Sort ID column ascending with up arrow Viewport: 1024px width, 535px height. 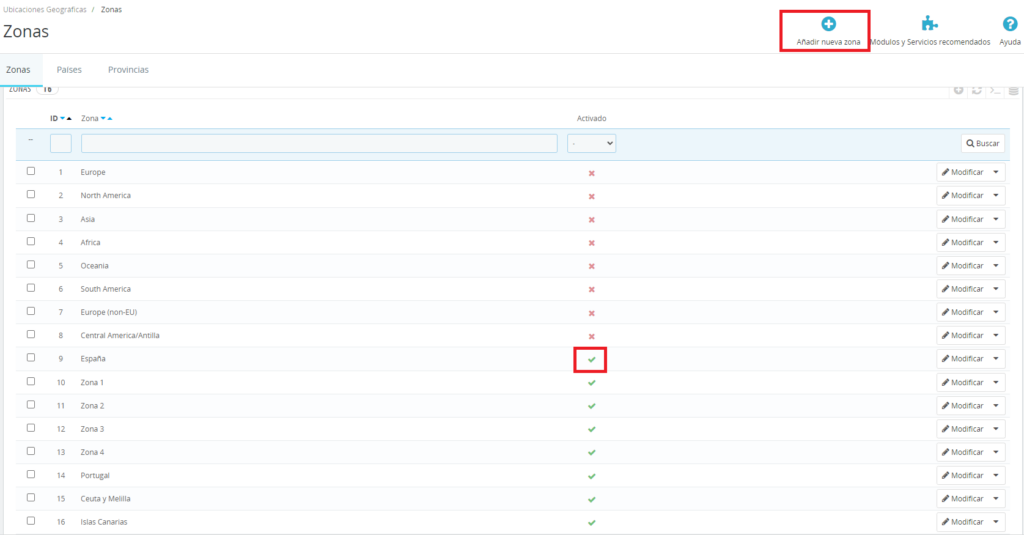click(x=69, y=119)
